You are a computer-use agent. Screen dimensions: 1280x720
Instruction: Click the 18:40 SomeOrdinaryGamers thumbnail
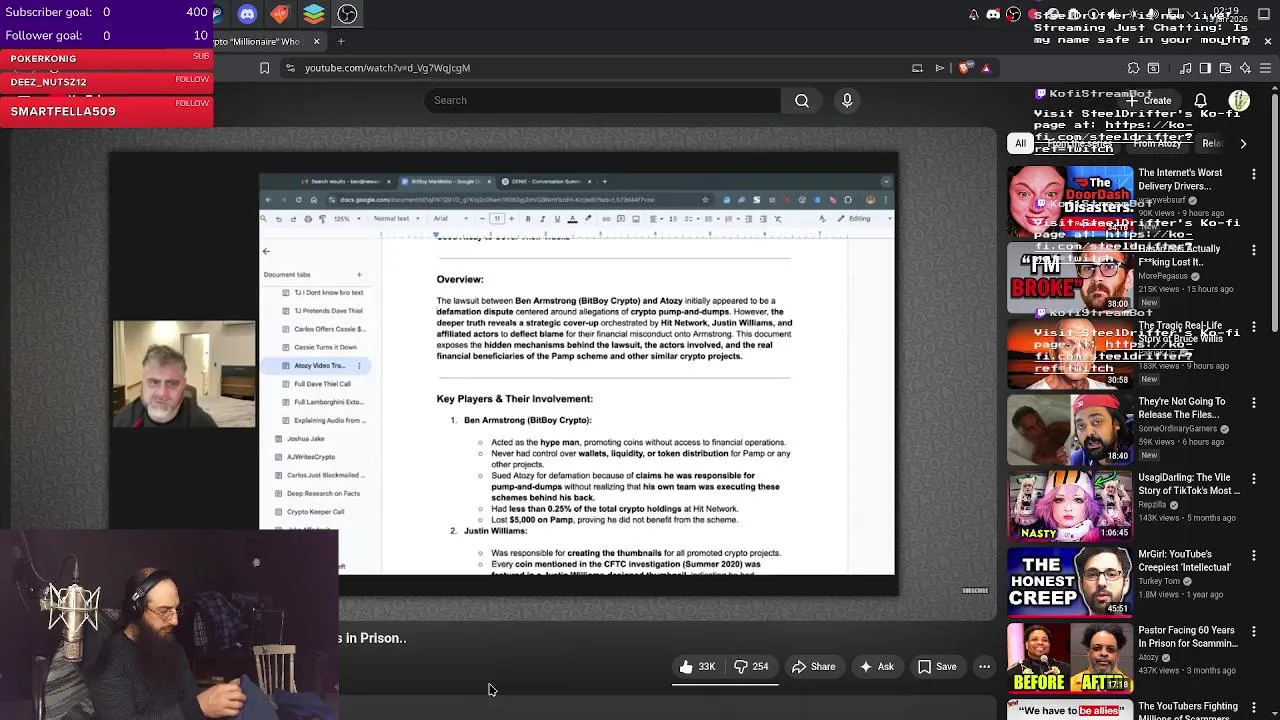(x=1070, y=430)
